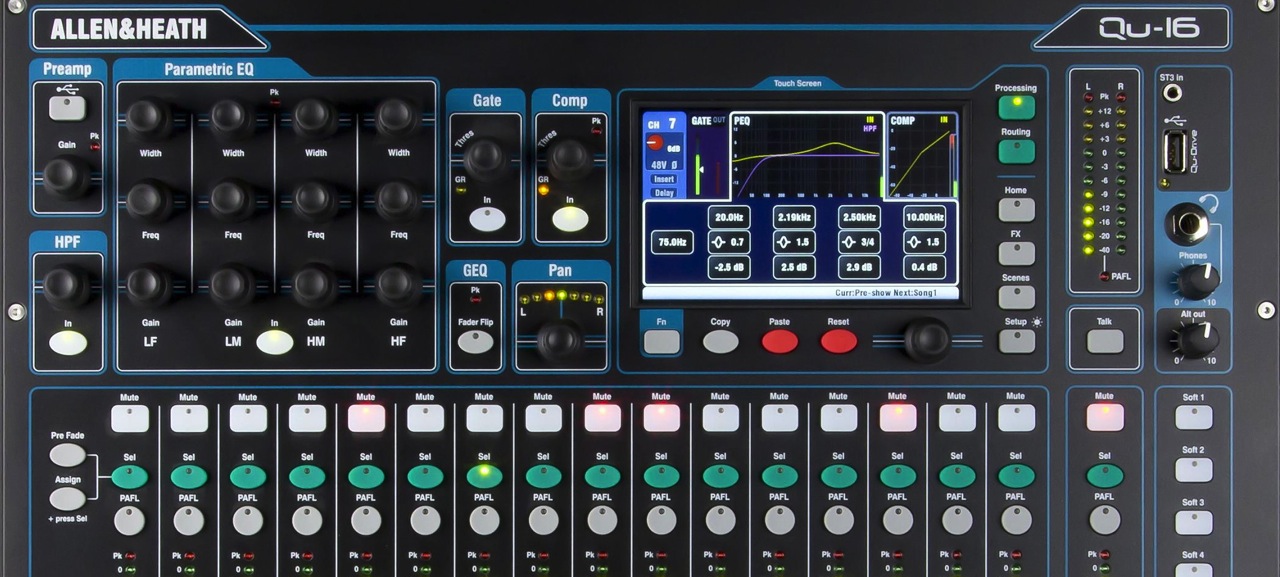Open the Scenes screen
The width and height of the screenshot is (1280, 577).
1016,297
